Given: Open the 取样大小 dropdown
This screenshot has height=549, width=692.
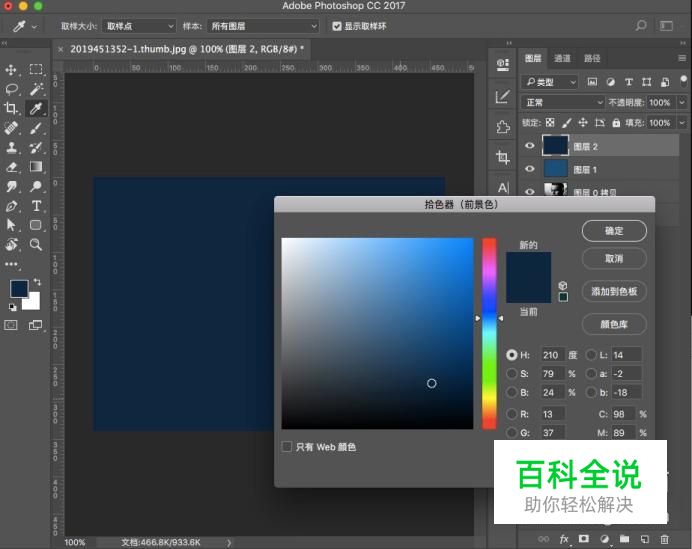Looking at the screenshot, I should tap(139, 26).
